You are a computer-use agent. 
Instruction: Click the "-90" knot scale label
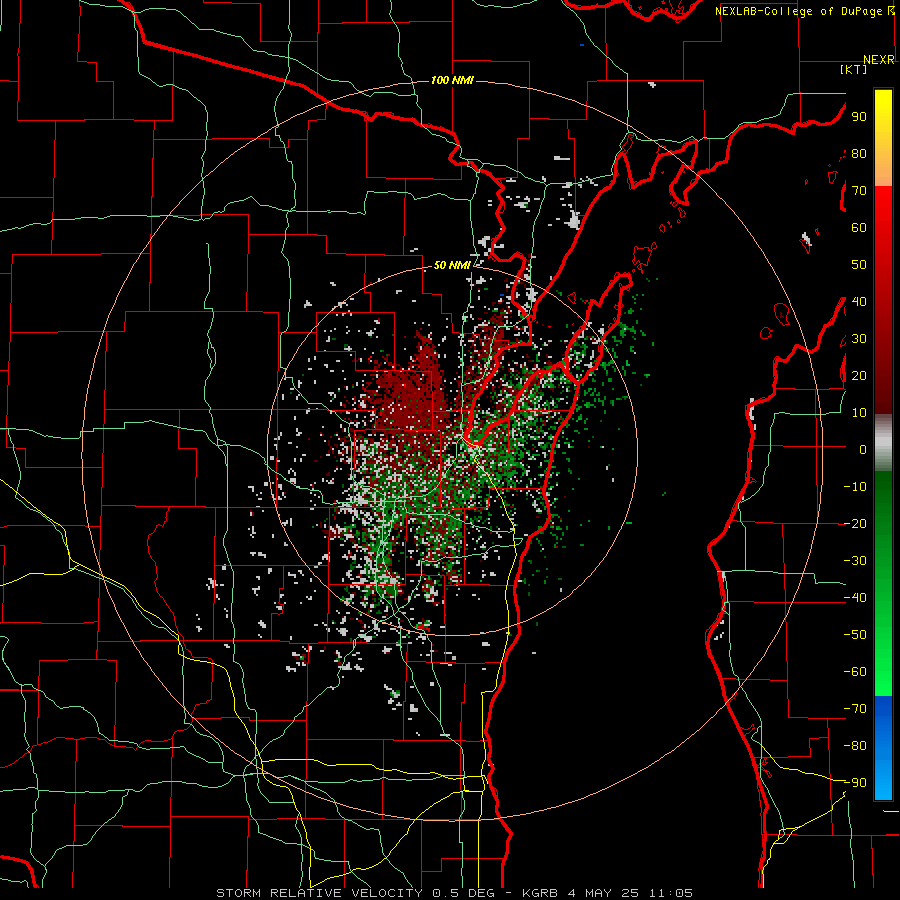pyautogui.click(x=855, y=783)
